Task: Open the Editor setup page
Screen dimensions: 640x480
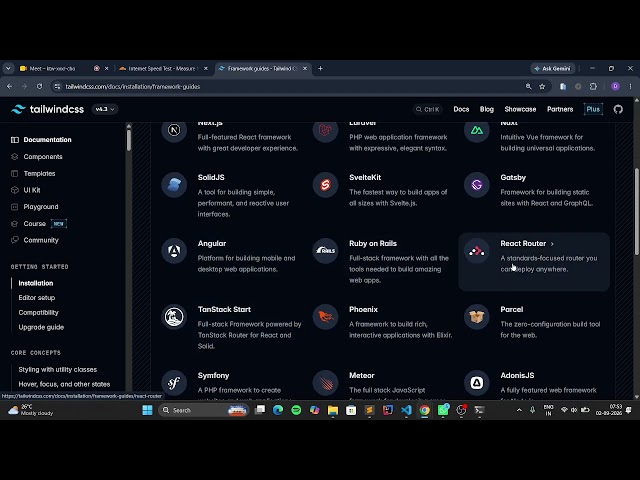Action: (37, 298)
